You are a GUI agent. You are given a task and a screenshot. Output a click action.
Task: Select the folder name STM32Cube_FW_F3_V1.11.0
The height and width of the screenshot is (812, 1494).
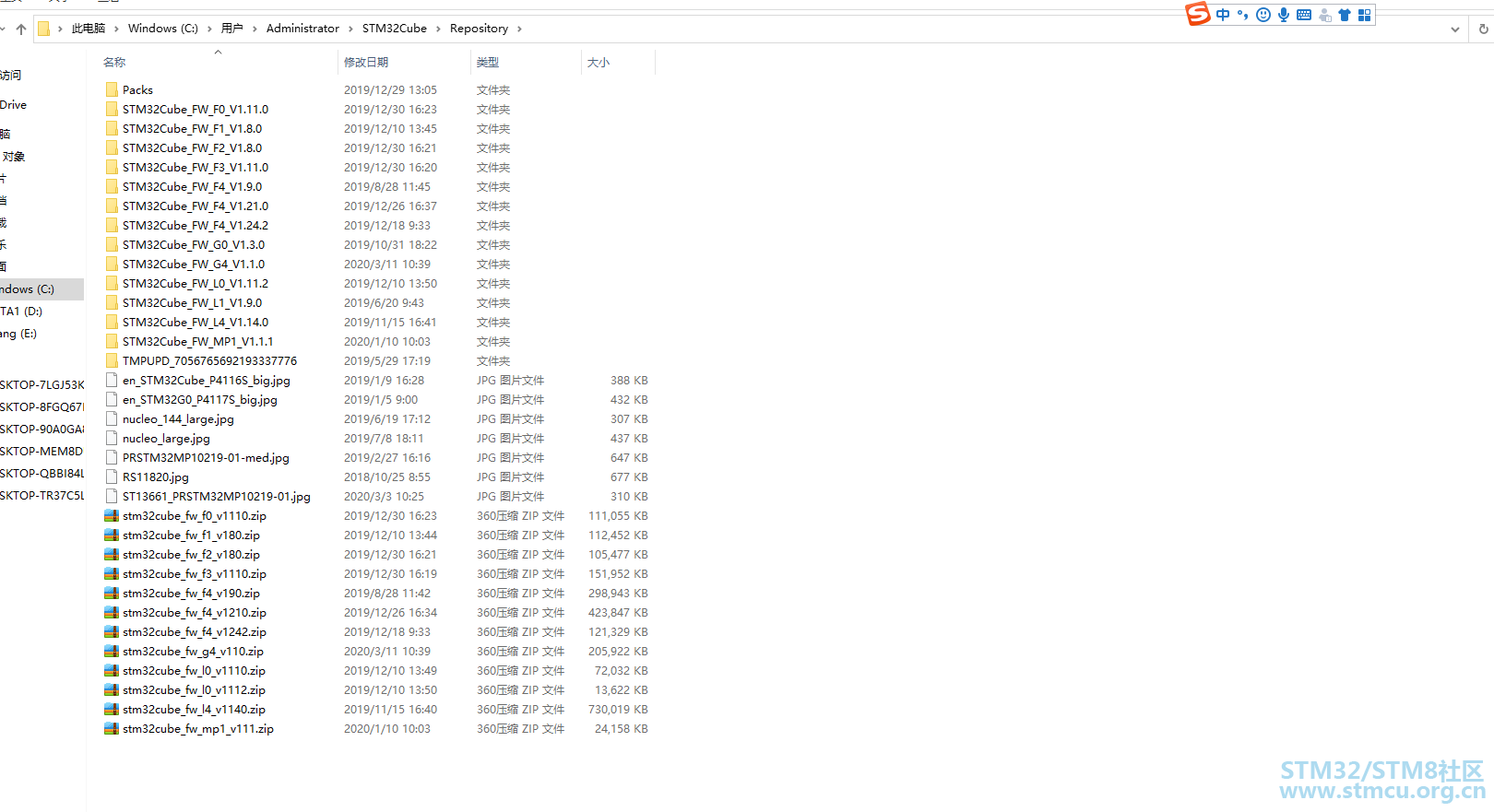tap(196, 167)
